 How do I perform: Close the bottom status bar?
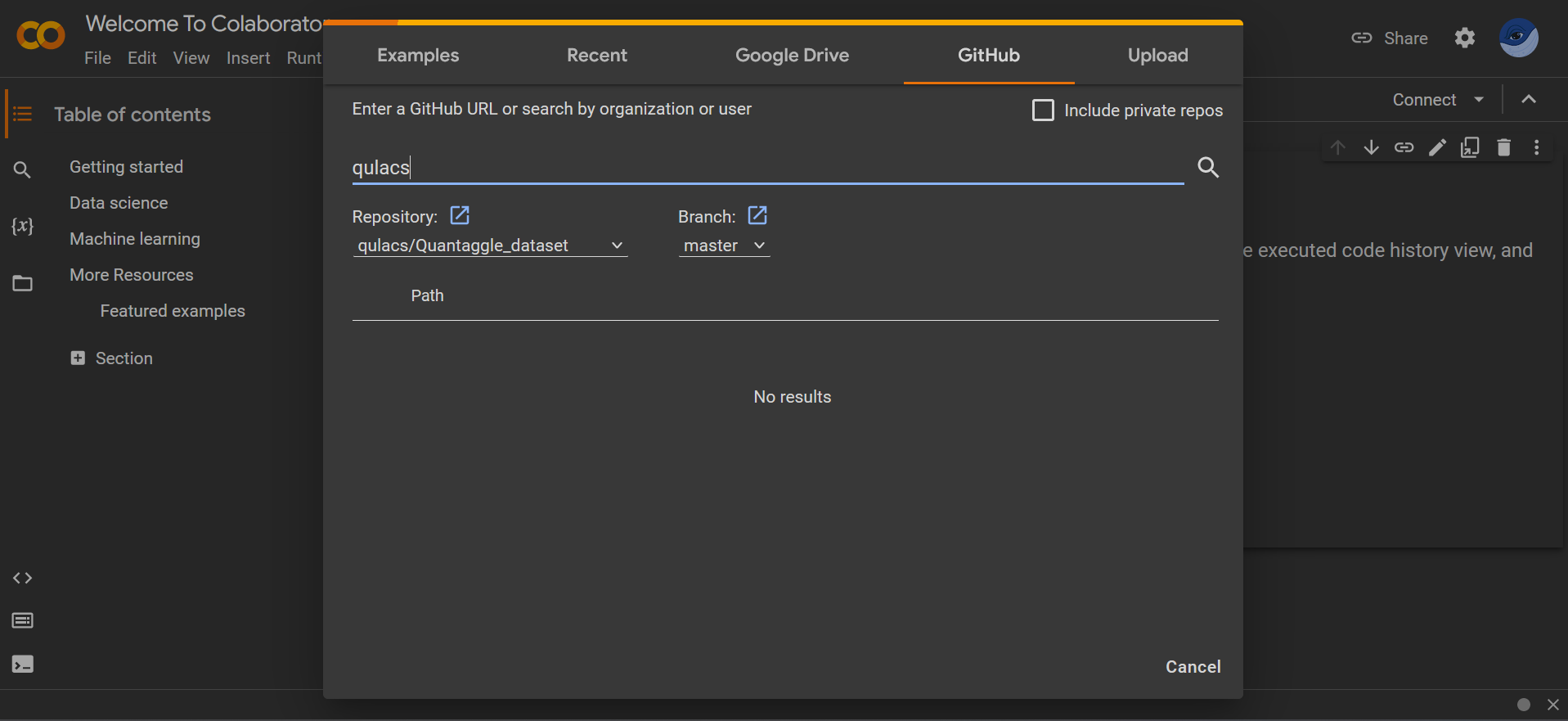[x=1553, y=705]
